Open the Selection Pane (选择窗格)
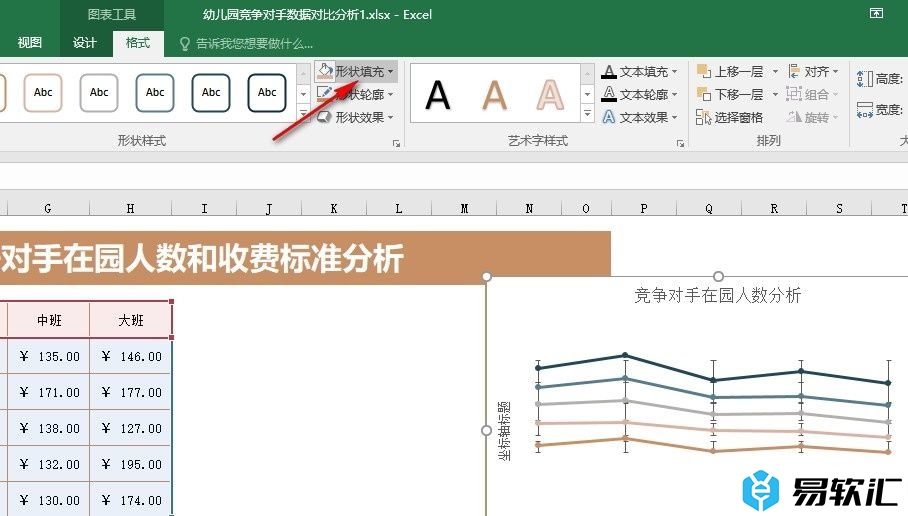 729,118
